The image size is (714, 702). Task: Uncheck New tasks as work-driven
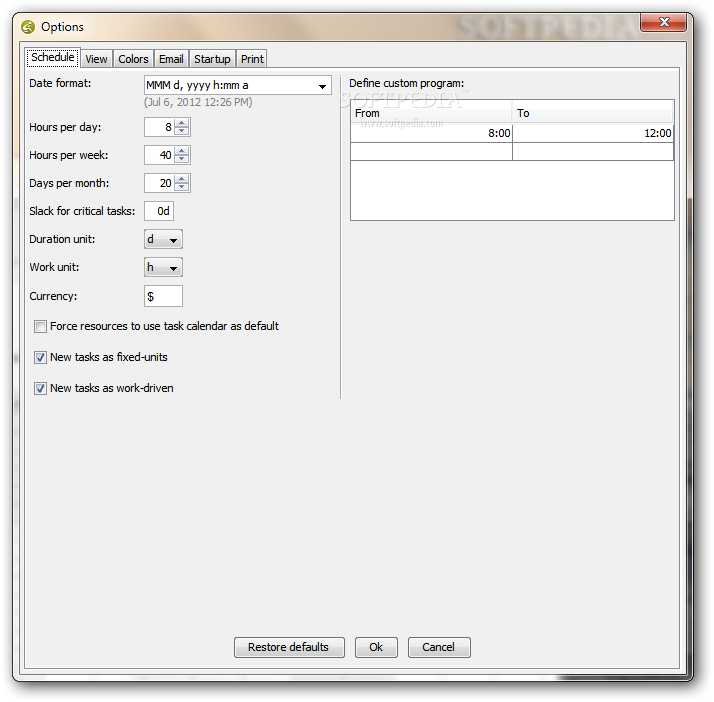click(40, 388)
